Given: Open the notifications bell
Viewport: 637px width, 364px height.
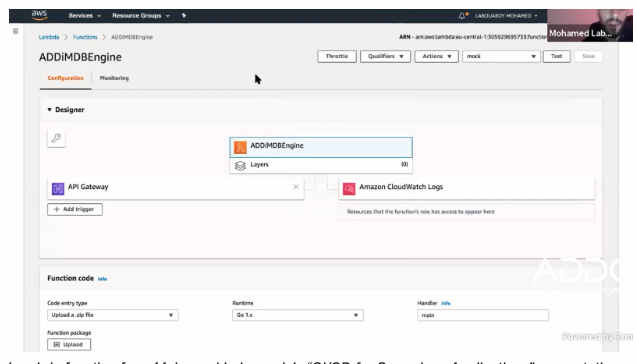Looking at the screenshot, I should pyautogui.click(x=463, y=15).
